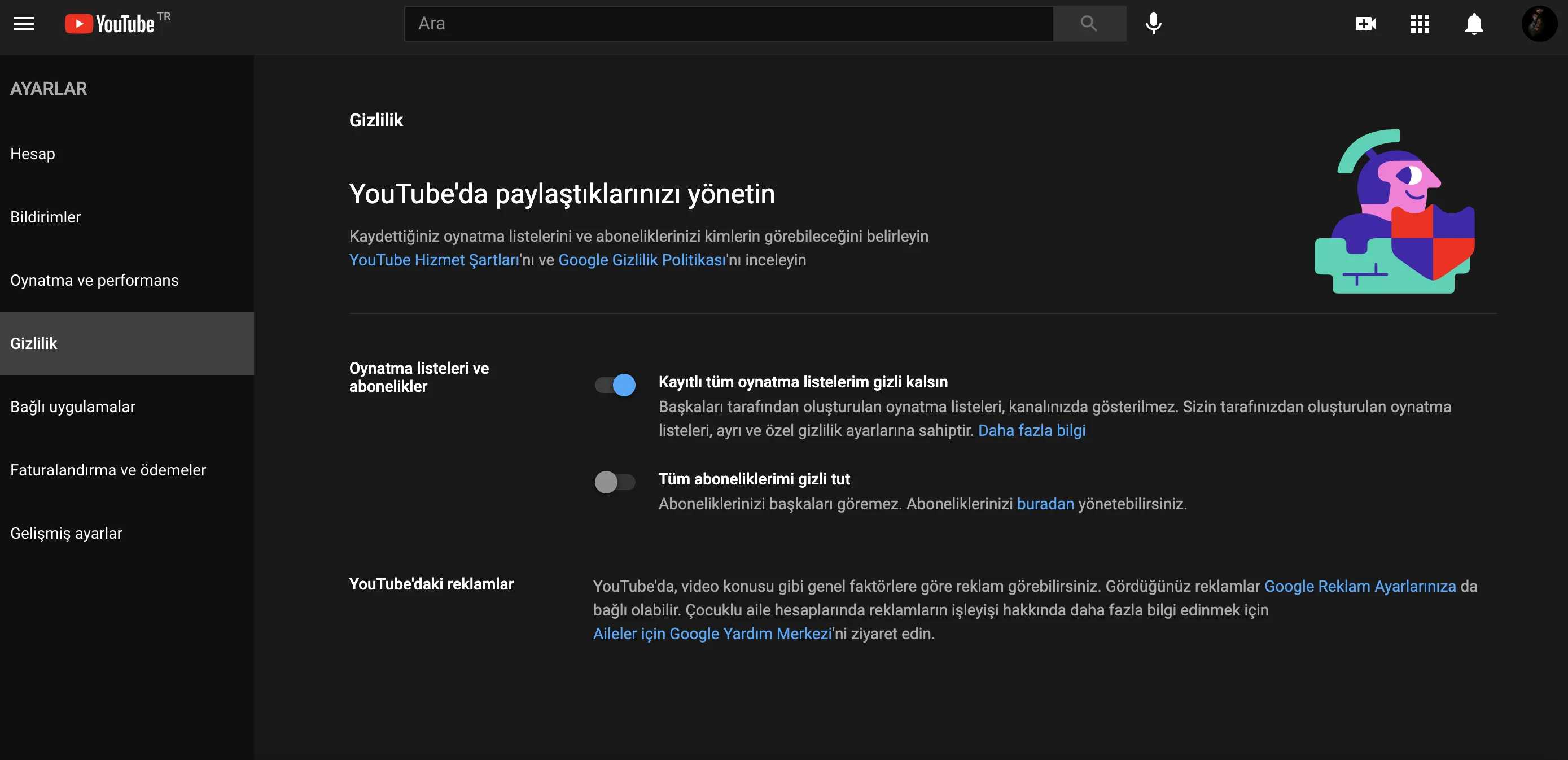The width and height of the screenshot is (1568, 760).
Task: Disable keeping saved playlists private toggle
Action: click(615, 385)
